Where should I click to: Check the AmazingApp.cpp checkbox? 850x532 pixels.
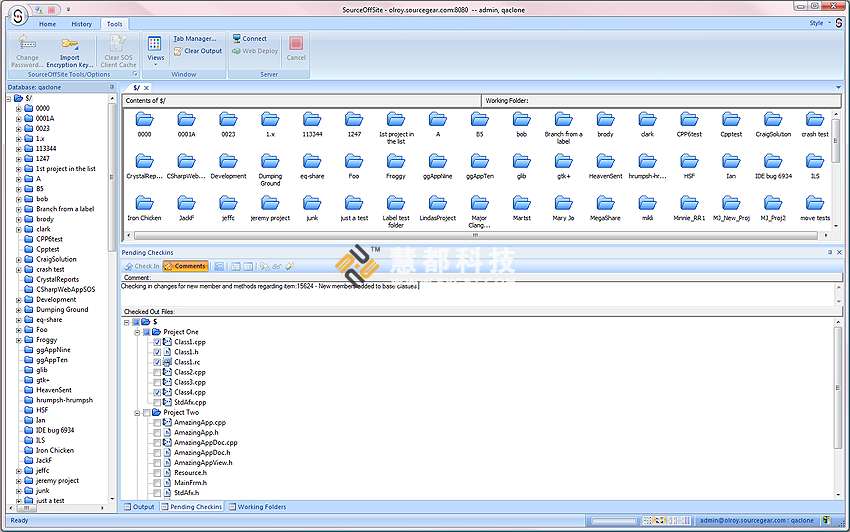pos(157,422)
